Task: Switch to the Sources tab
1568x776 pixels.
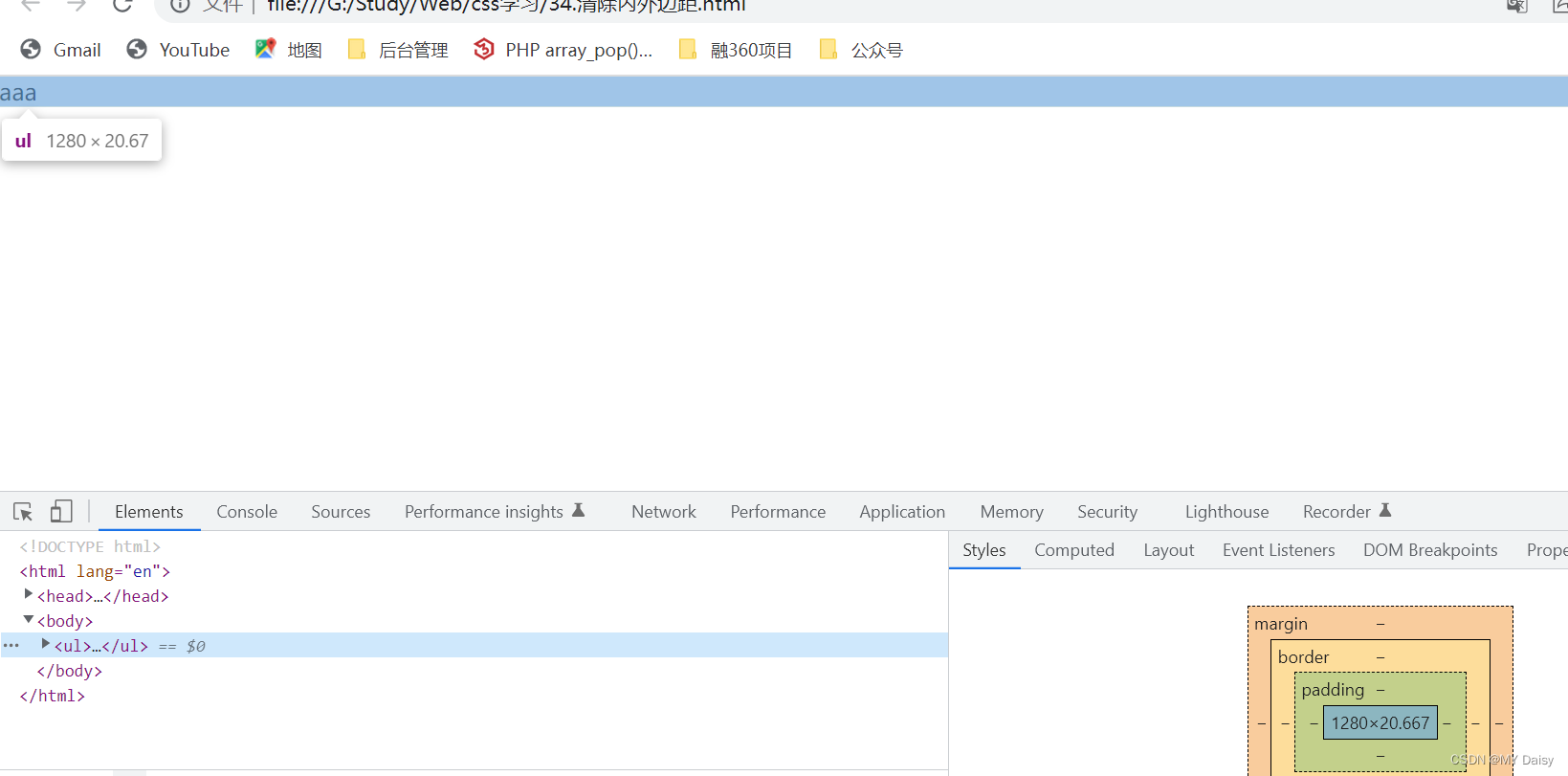Action: (x=341, y=512)
